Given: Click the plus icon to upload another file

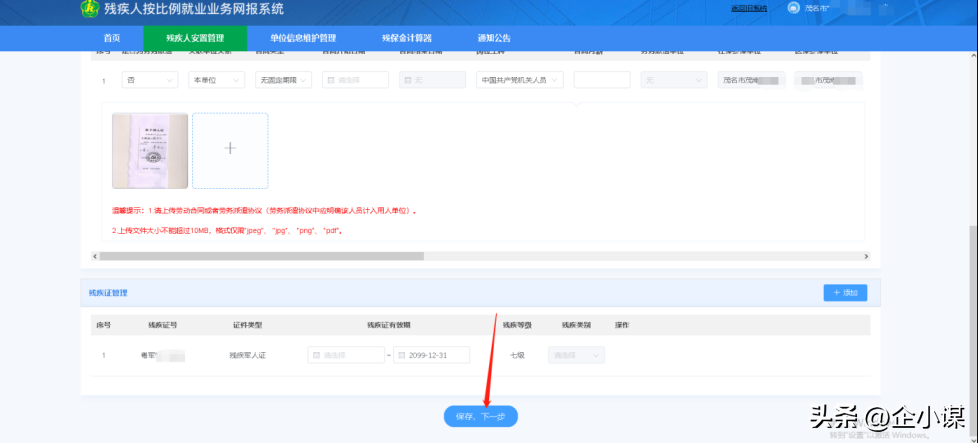Looking at the screenshot, I should click(230, 149).
